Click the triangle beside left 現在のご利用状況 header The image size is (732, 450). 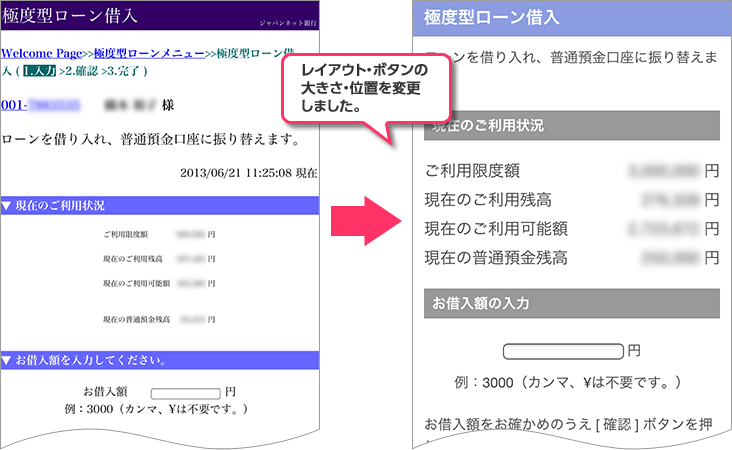tap(7, 206)
